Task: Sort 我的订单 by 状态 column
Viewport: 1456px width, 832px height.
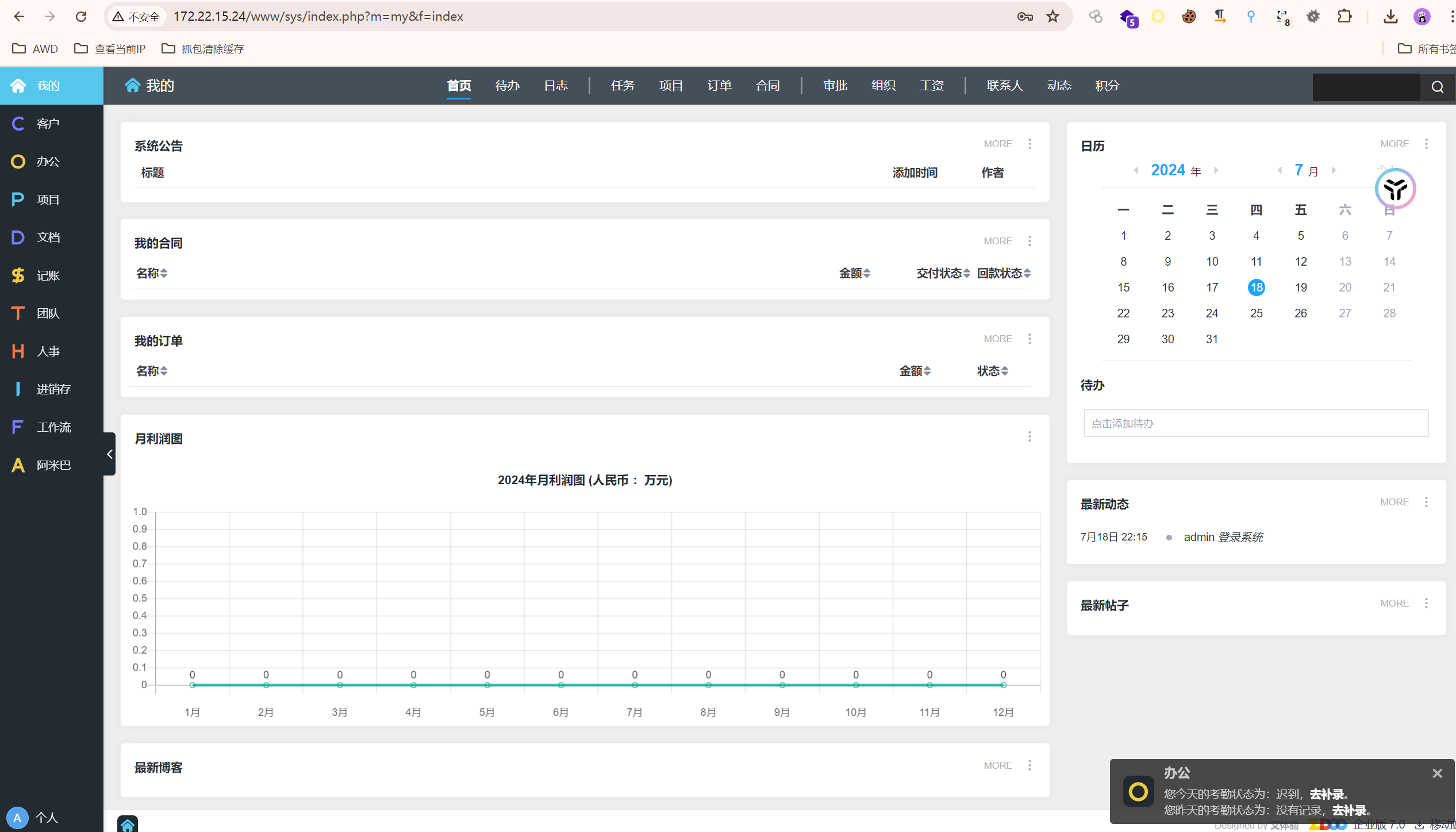Action: 993,371
